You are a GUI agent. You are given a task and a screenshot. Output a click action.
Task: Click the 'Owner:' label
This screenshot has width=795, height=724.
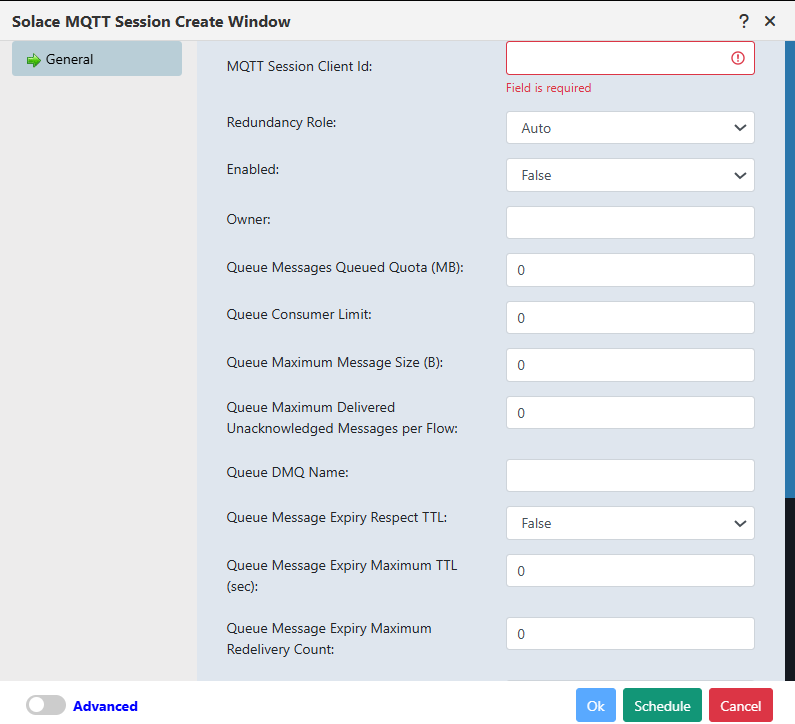point(248,220)
